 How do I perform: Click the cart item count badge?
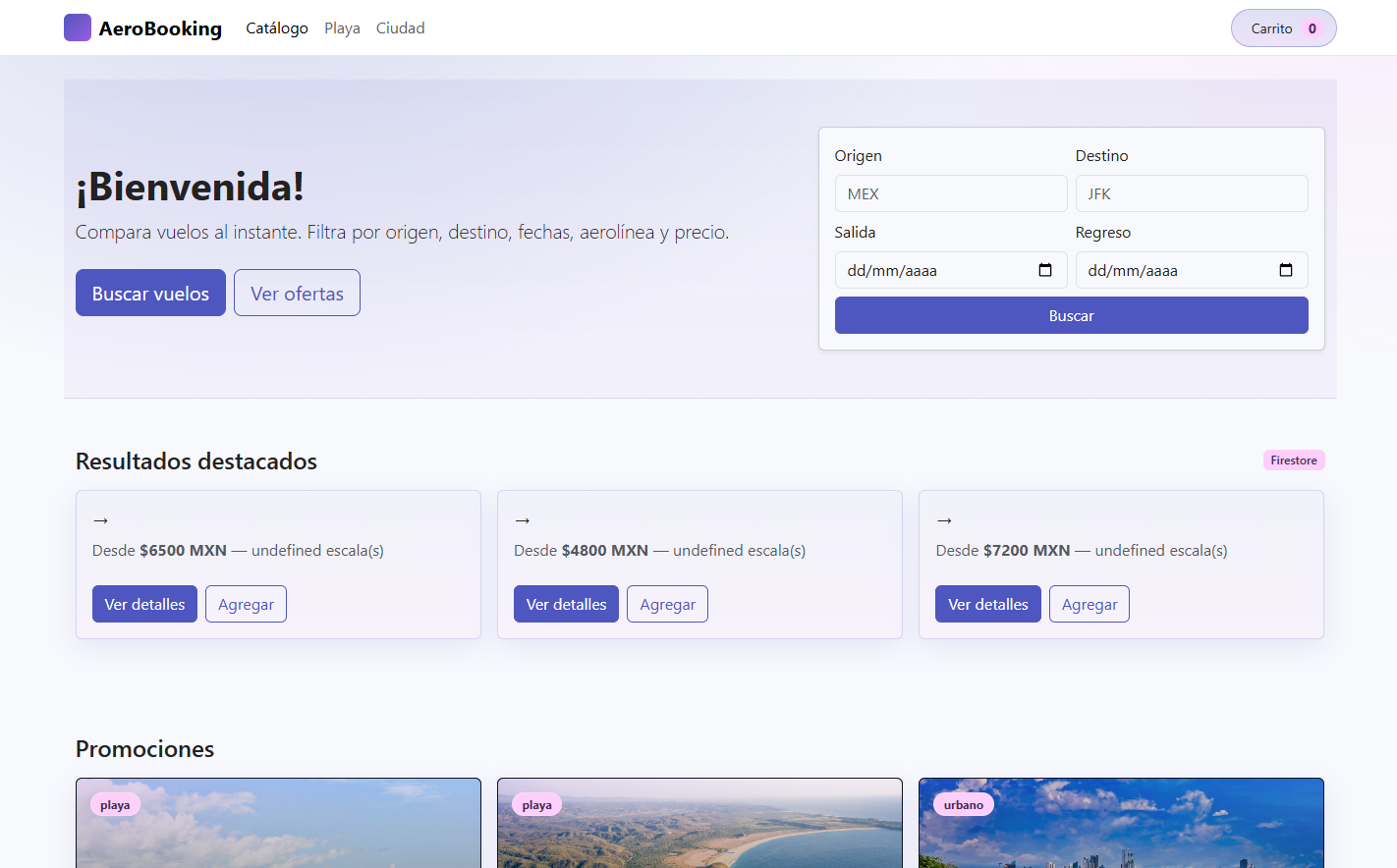[1312, 28]
